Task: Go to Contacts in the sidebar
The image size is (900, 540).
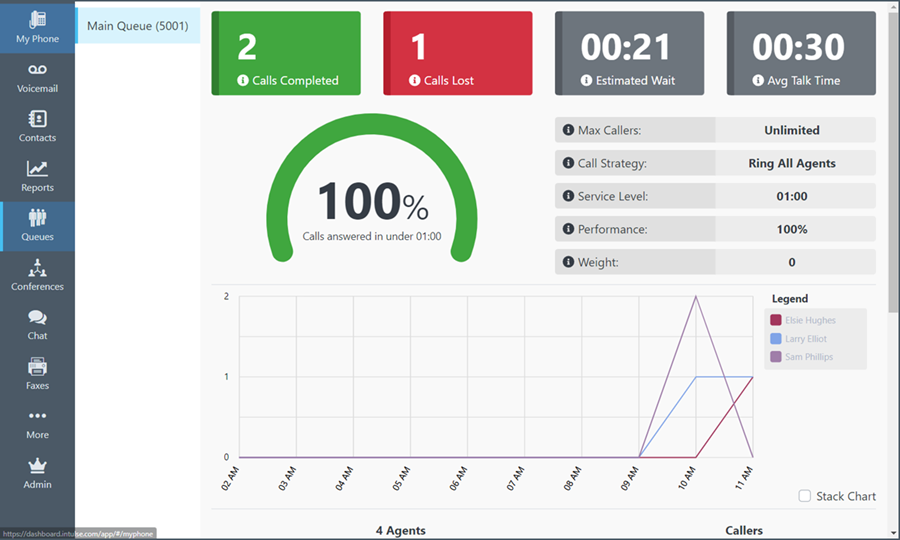Action: click(x=37, y=119)
